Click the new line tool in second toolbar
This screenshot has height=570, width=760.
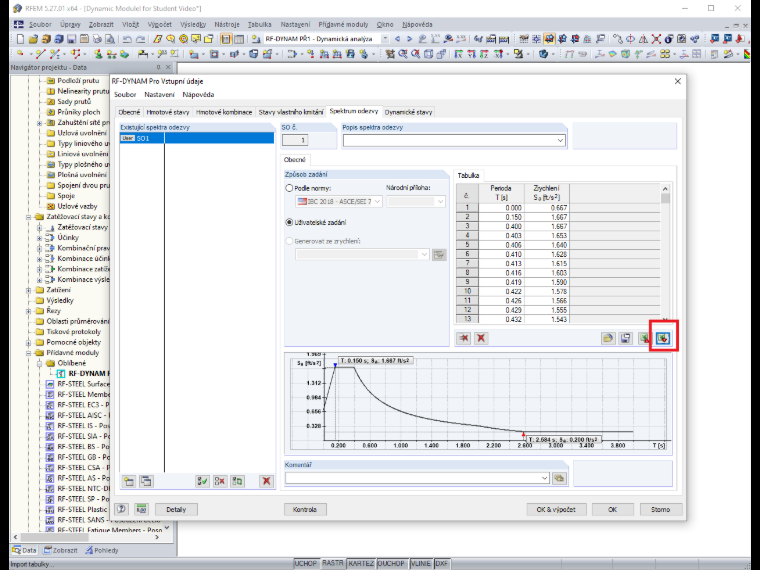(x=40, y=54)
